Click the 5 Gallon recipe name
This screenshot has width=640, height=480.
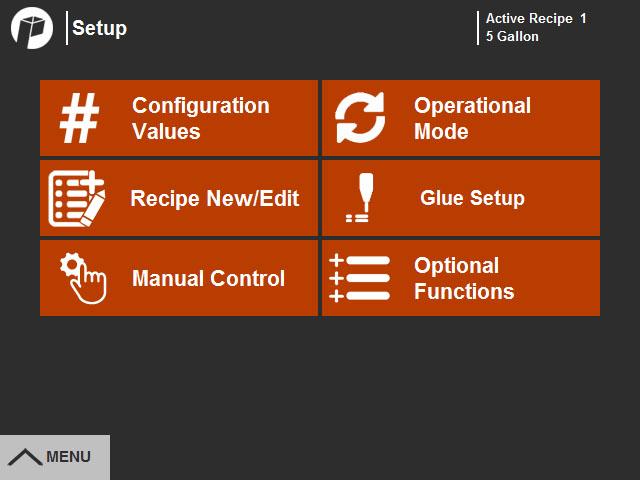coord(512,36)
